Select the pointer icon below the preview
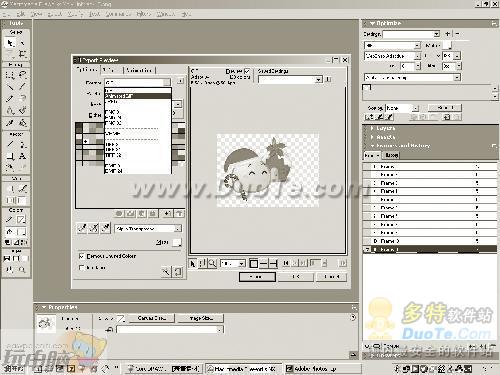Image resolution: width=500 pixels, height=375 pixels. click(x=193, y=264)
